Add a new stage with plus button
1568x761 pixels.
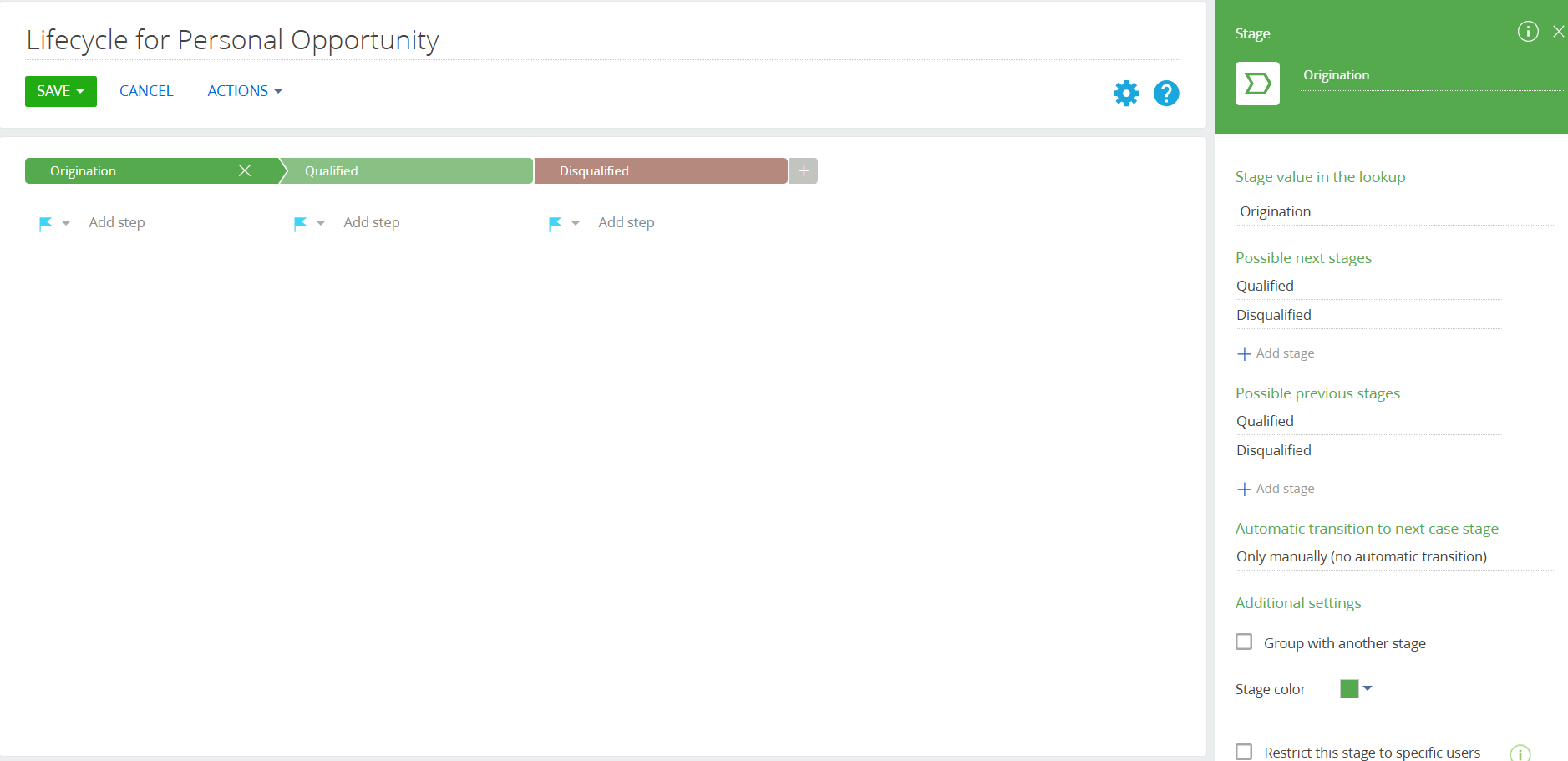point(804,170)
